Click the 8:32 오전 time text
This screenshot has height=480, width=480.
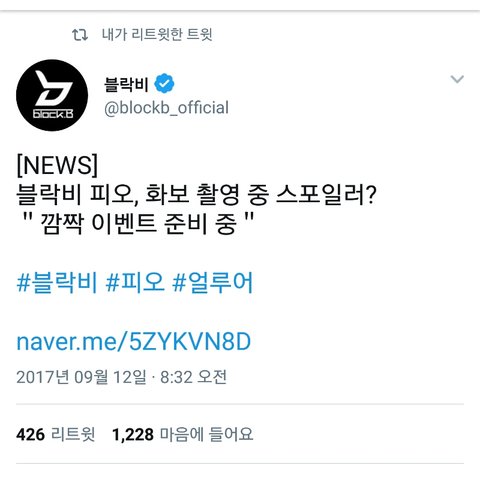pos(193,377)
